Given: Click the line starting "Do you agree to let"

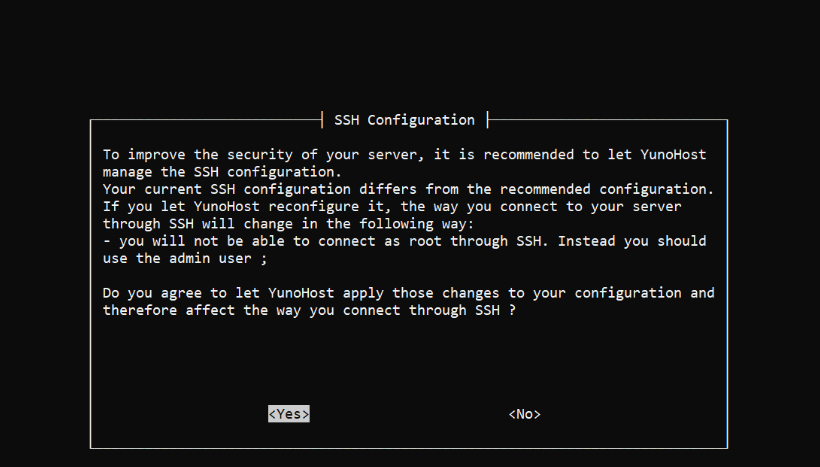Looking at the screenshot, I should click(408, 293).
